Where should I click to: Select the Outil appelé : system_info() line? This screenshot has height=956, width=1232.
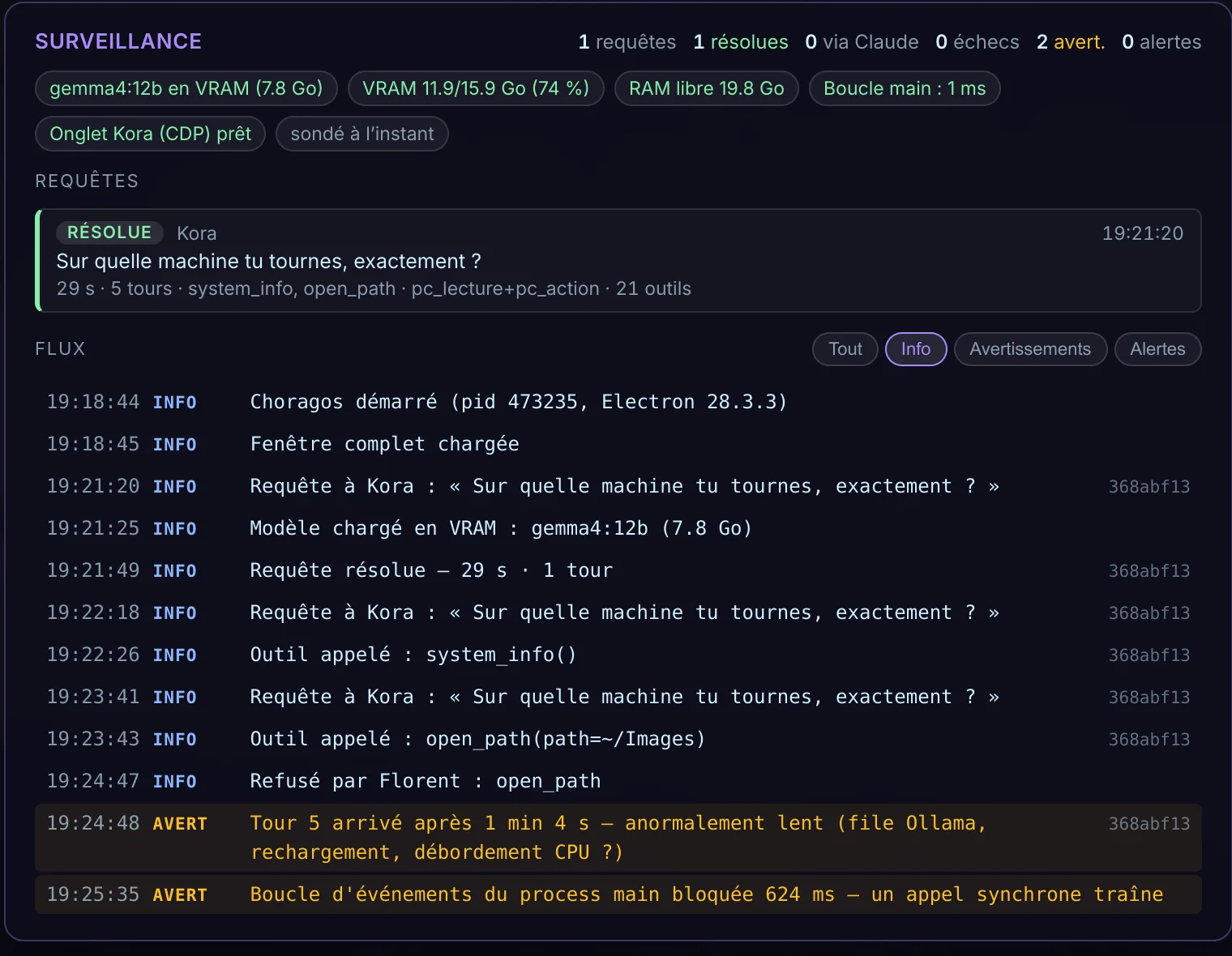point(618,655)
